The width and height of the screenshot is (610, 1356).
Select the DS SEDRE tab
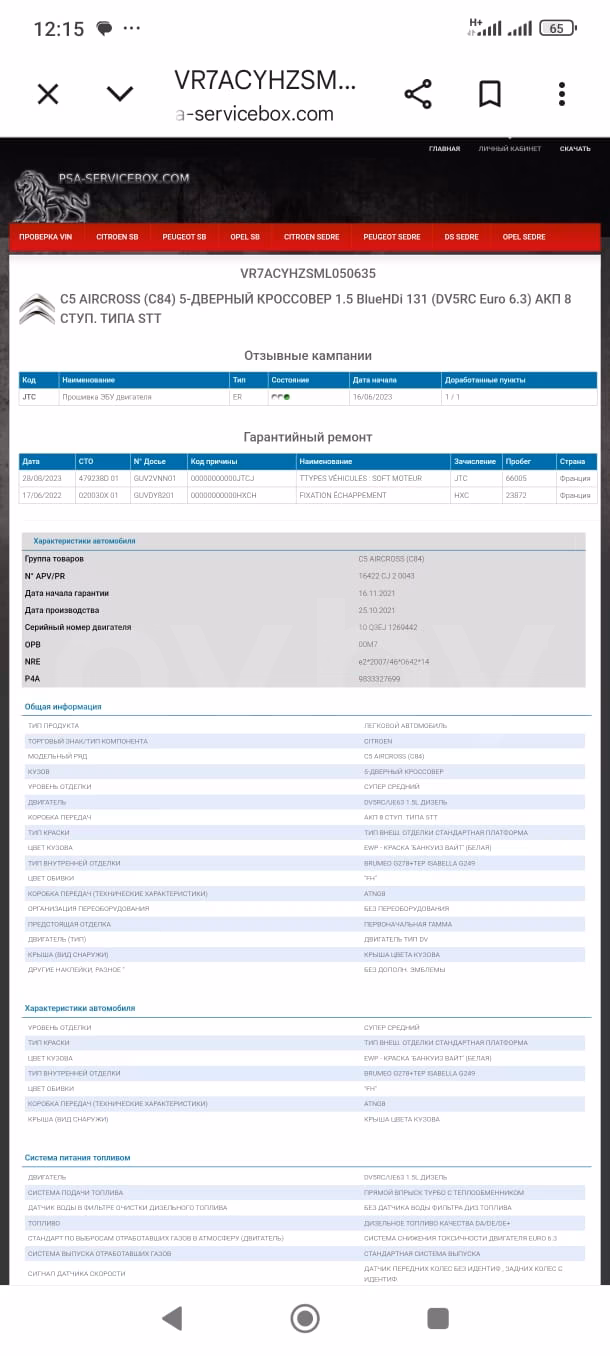[x=462, y=237]
